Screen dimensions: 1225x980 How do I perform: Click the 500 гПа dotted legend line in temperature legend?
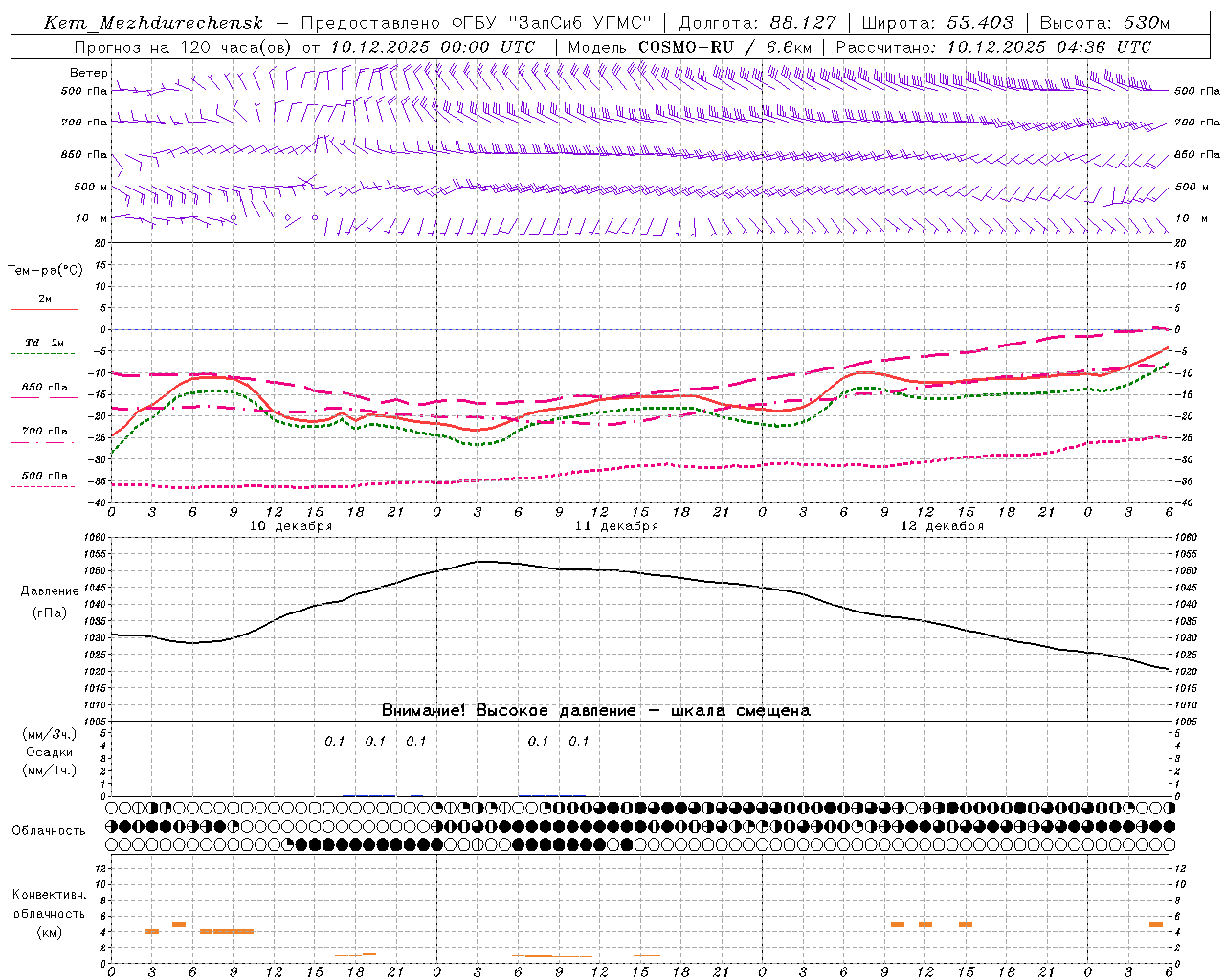[44, 486]
